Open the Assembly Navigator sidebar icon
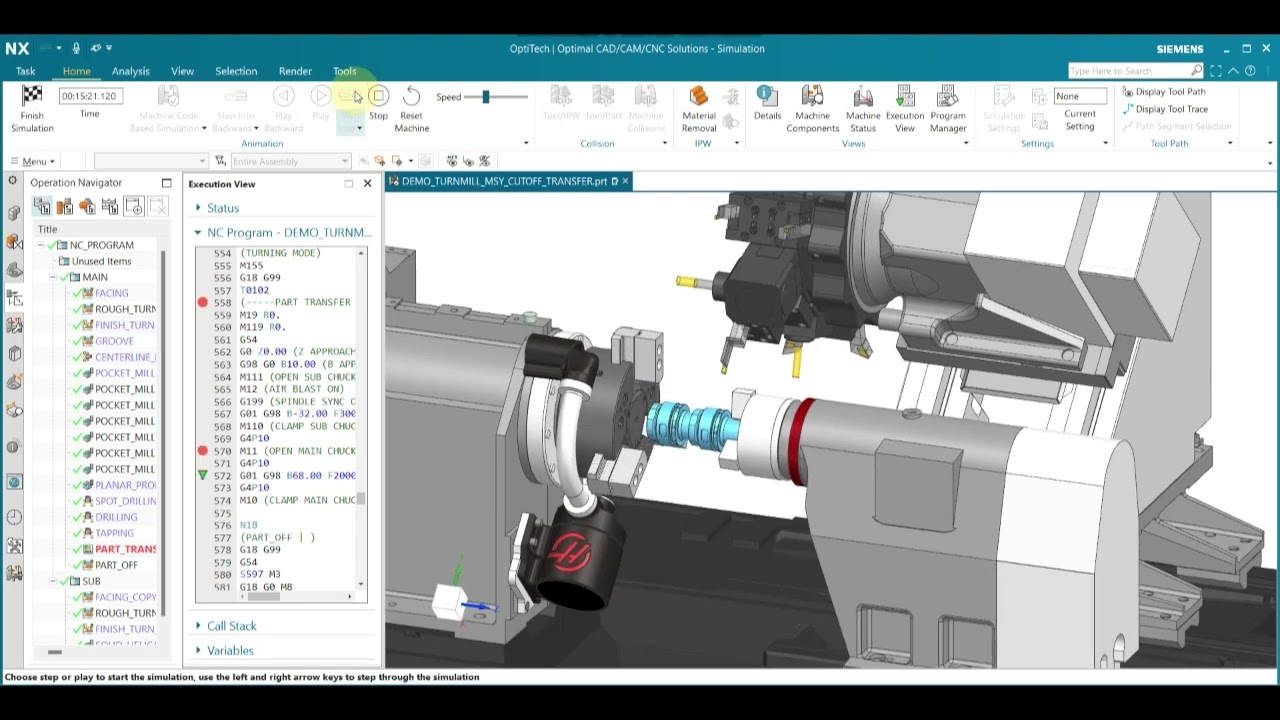 [14, 213]
